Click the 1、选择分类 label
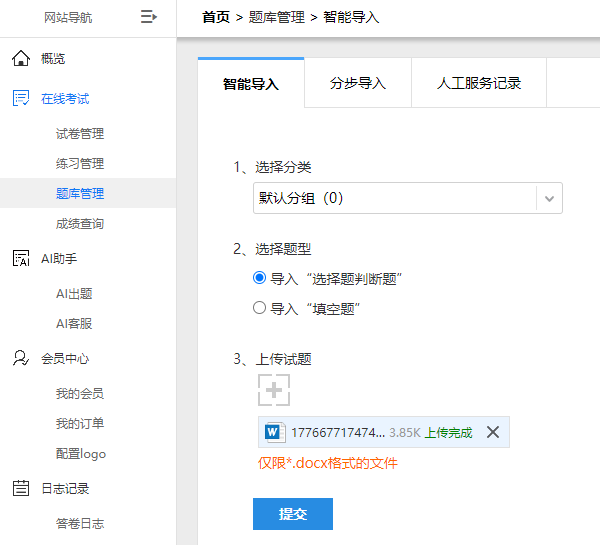The width and height of the screenshot is (600, 546). click(x=272, y=167)
